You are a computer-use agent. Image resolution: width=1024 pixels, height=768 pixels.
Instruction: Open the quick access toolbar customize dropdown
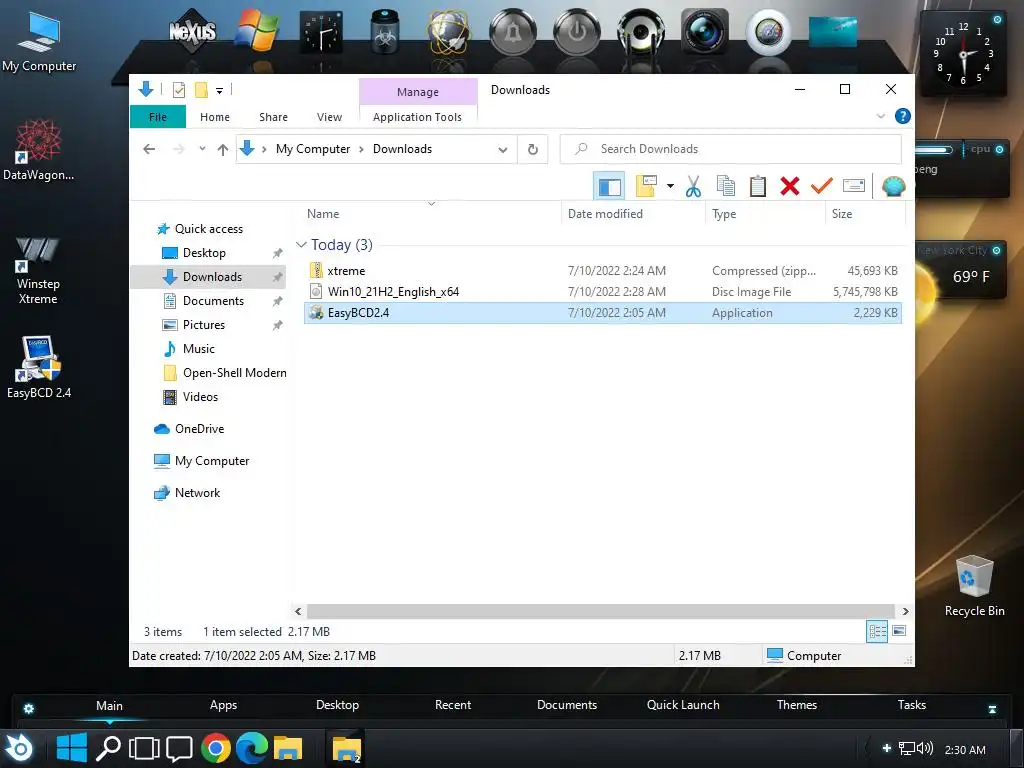coord(219,91)
